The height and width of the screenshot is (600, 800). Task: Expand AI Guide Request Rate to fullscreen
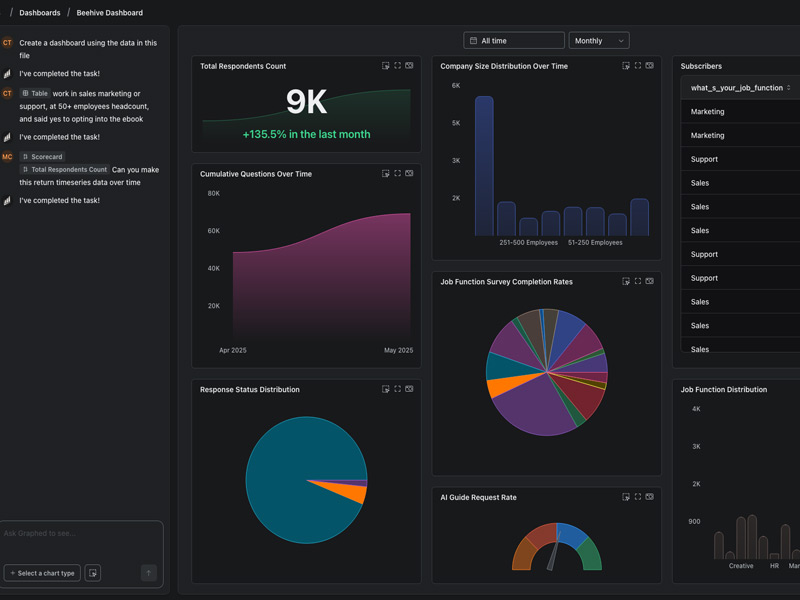pos(638,497)
